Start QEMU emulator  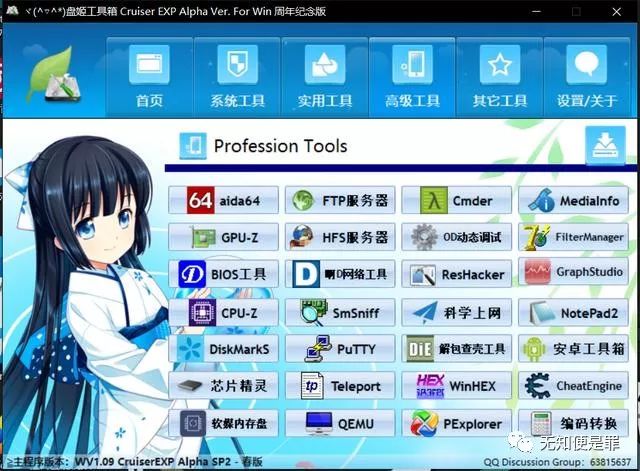tap(340, 423)
